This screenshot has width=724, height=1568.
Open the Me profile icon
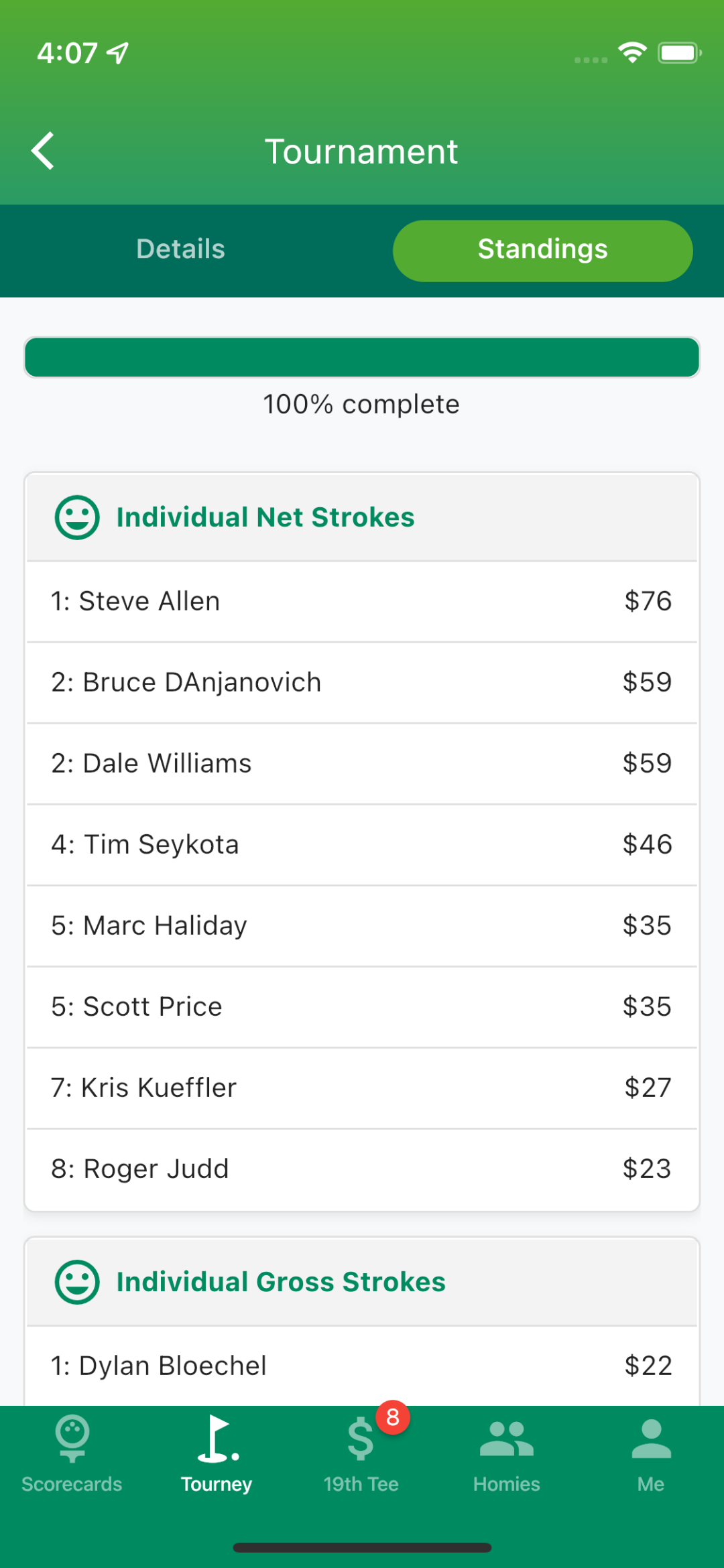point(651,1439)
